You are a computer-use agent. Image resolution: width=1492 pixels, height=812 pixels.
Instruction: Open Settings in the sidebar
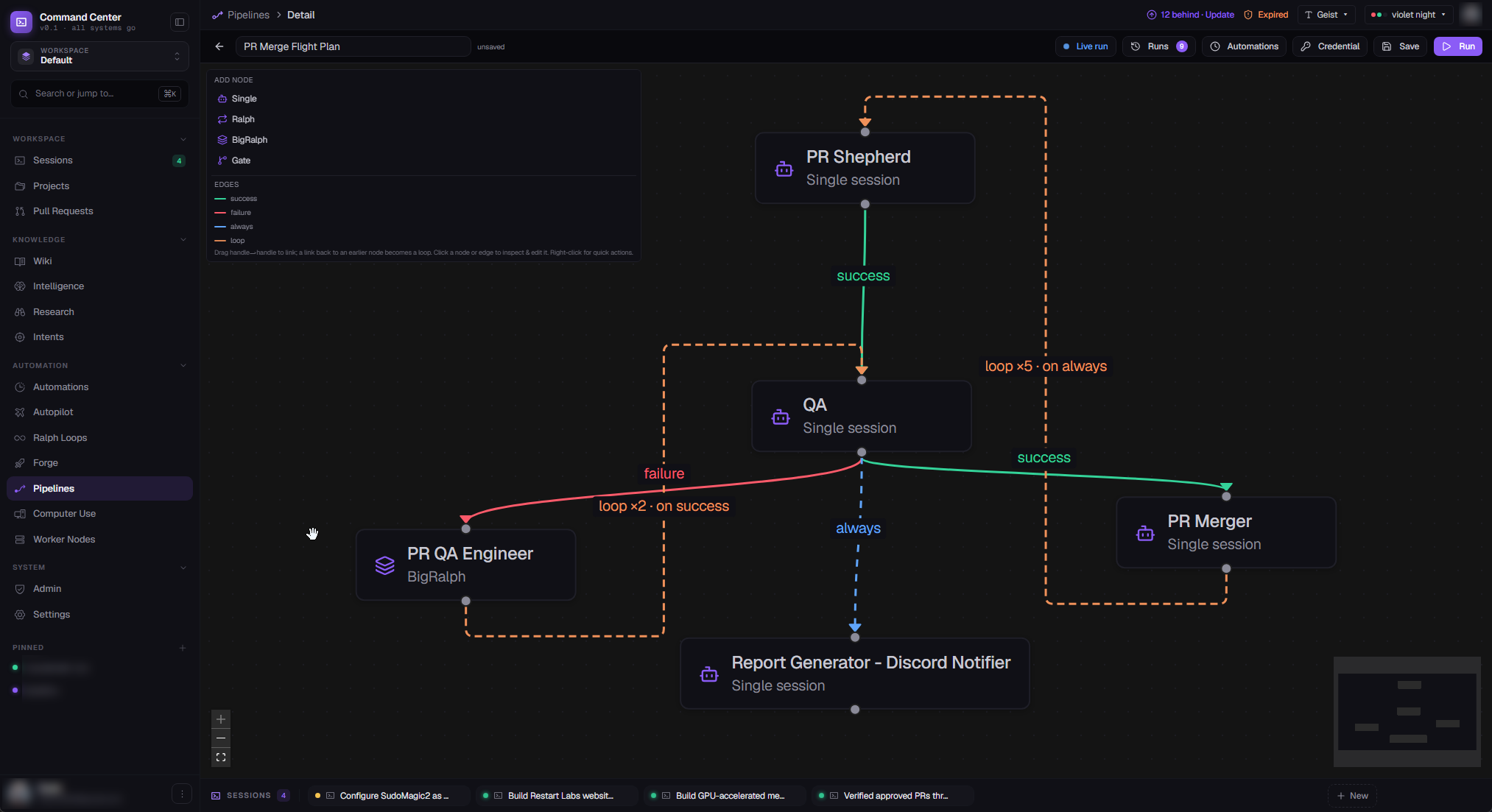pos(99,615)
